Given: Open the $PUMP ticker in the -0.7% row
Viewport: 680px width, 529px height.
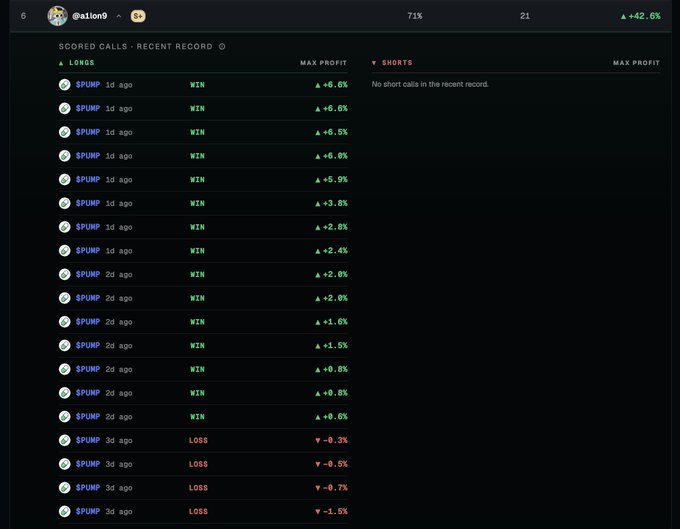Looking at the screenshot, I should pyautogui.click(x=88, y=487).
